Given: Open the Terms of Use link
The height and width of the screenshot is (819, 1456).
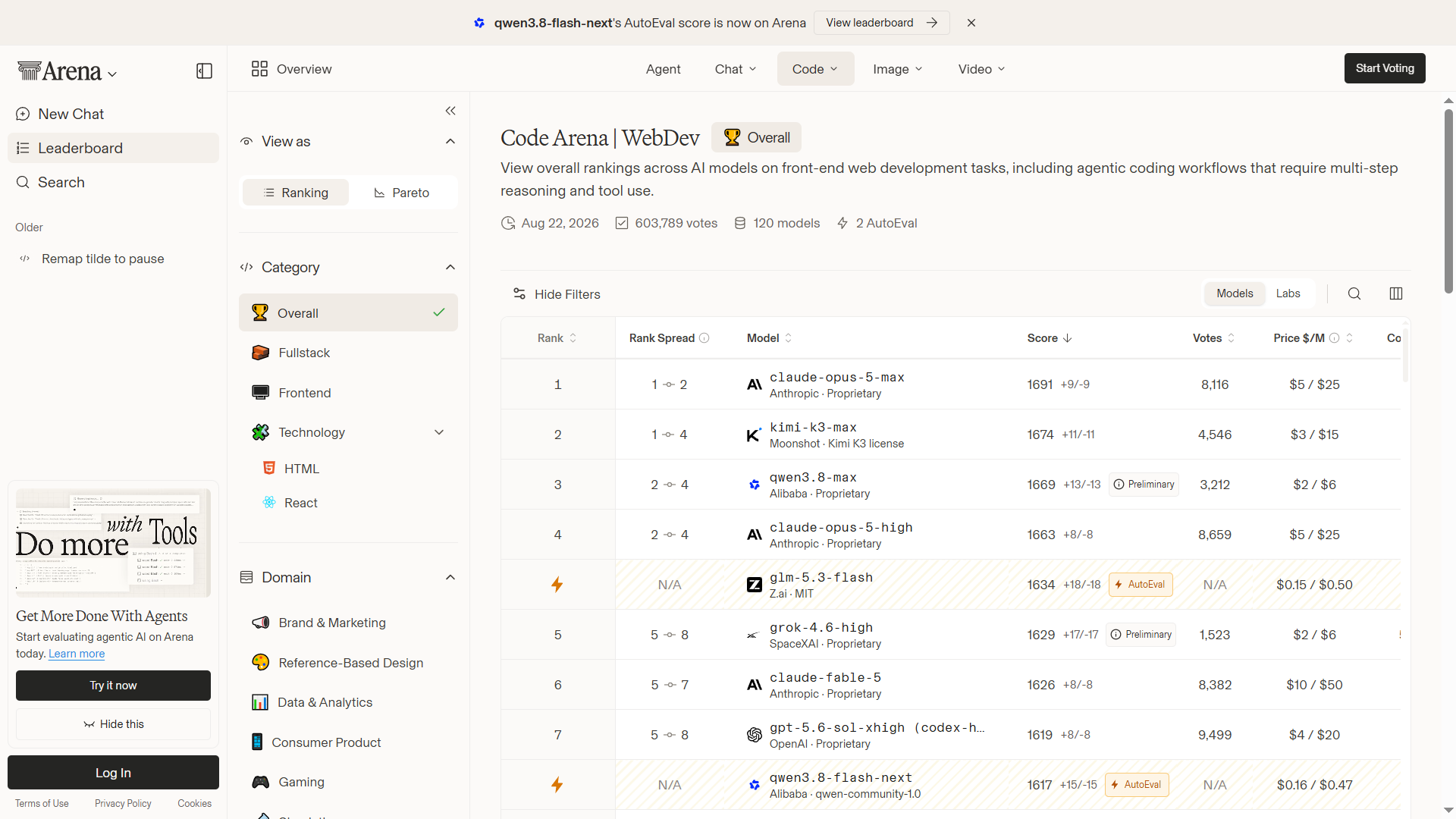Looking at the screenshot, I should (42, 804).
